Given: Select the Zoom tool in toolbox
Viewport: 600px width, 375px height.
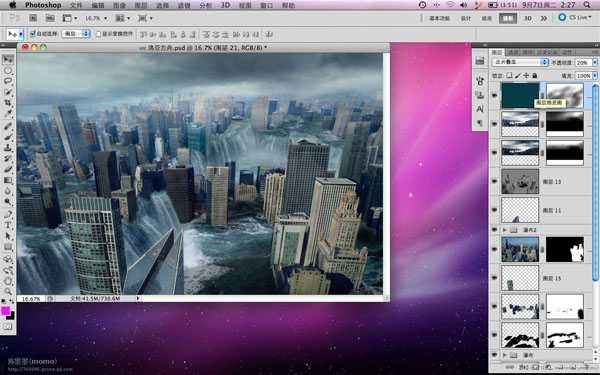Looking at the screenshot, I should 8,292.
